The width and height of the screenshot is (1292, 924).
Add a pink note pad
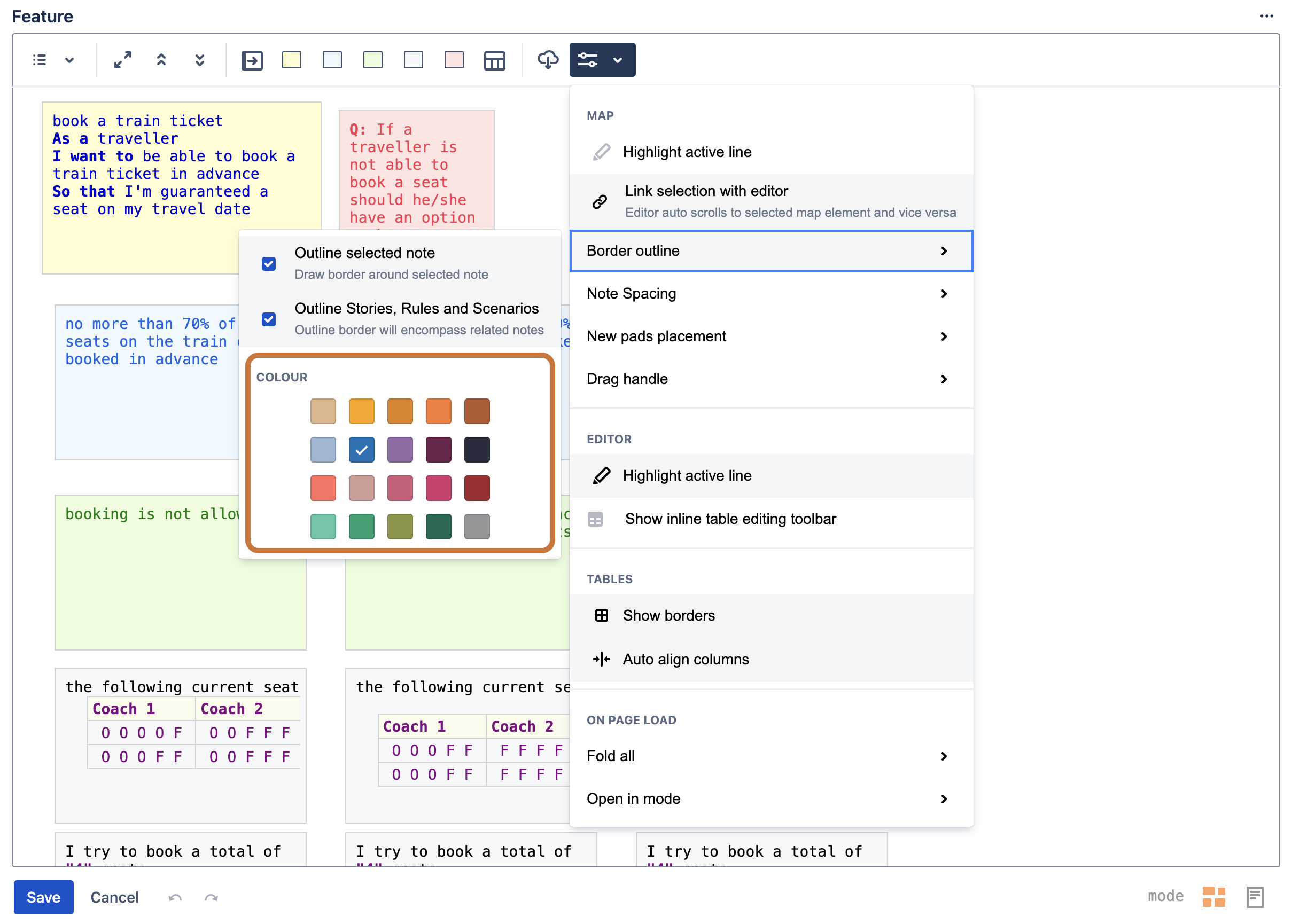454,60
